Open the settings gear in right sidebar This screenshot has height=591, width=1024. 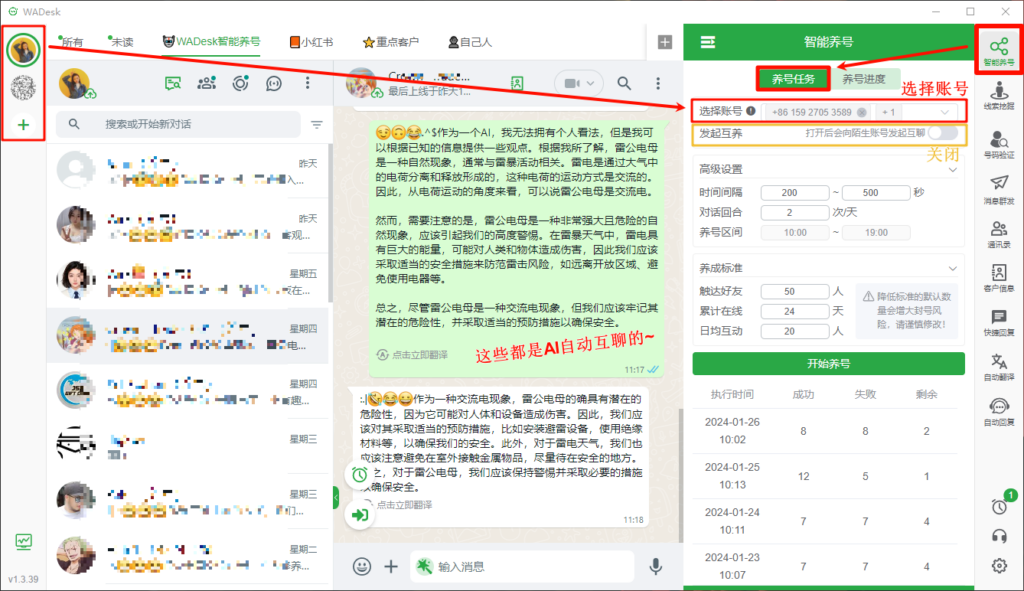[999, 566]
